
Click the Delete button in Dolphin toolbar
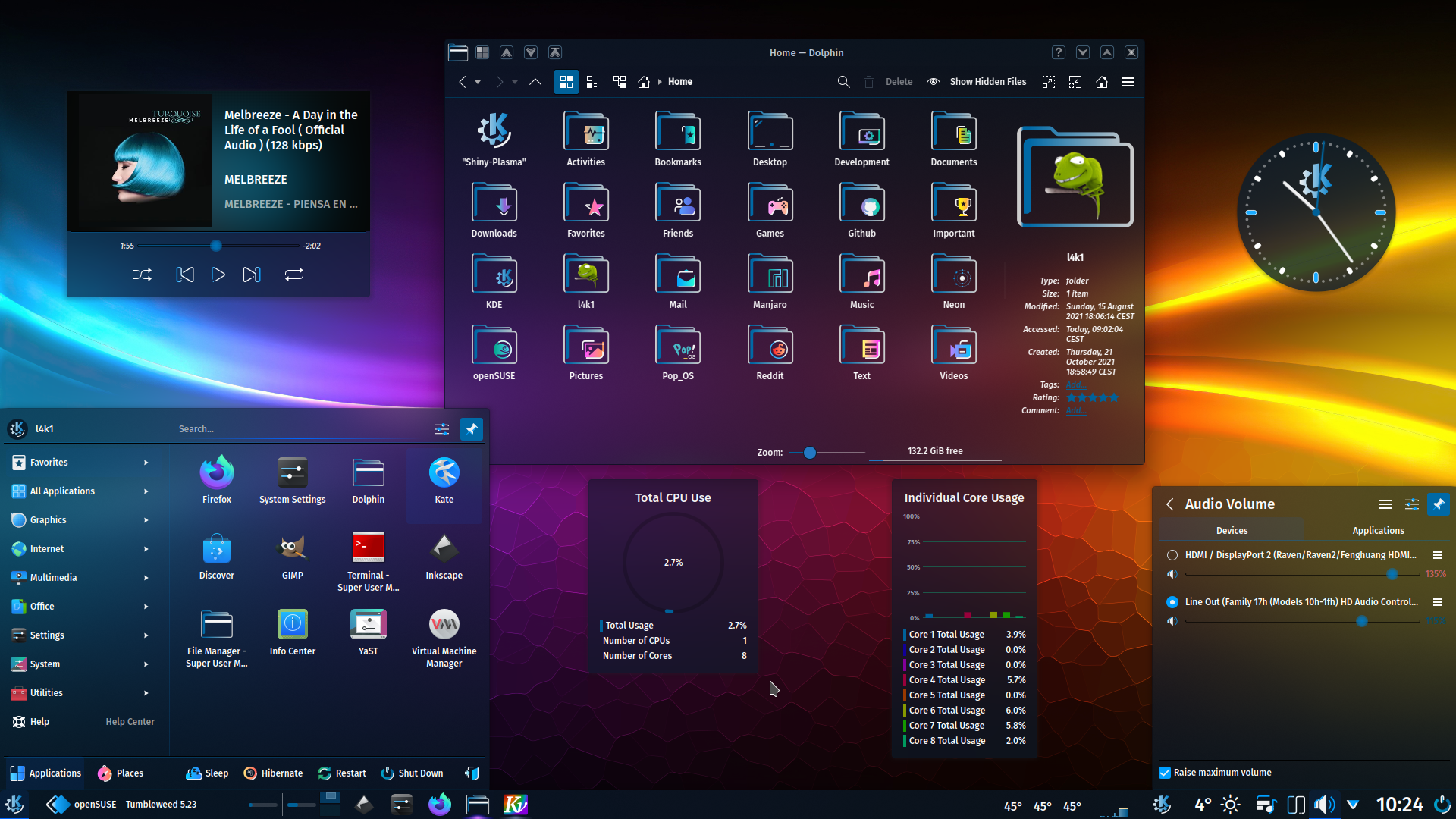click(888, 82)
